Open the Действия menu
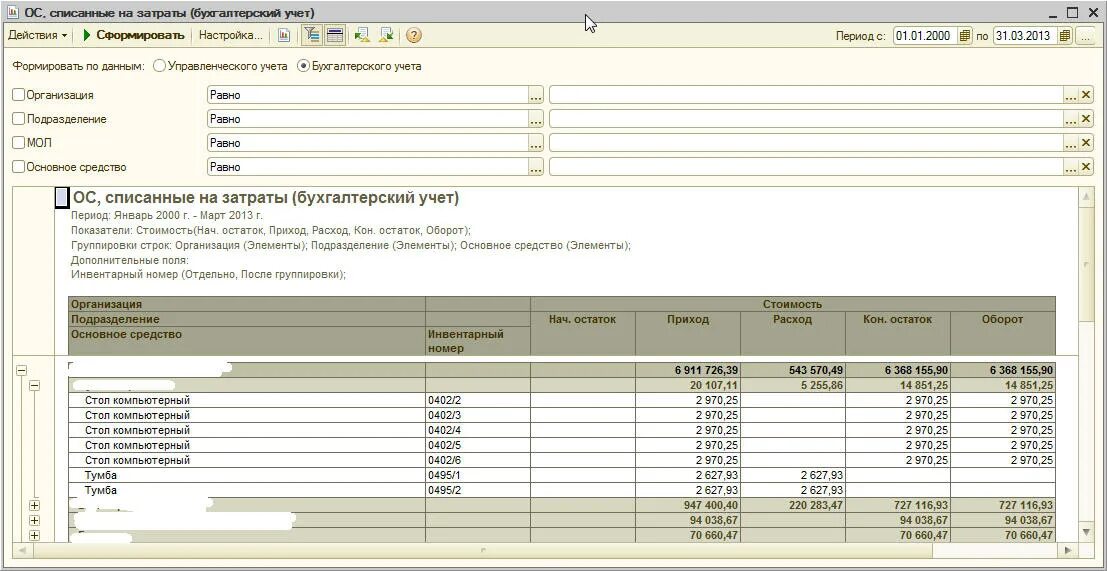Screen dimensions: 1107x571 click(37, 35)
